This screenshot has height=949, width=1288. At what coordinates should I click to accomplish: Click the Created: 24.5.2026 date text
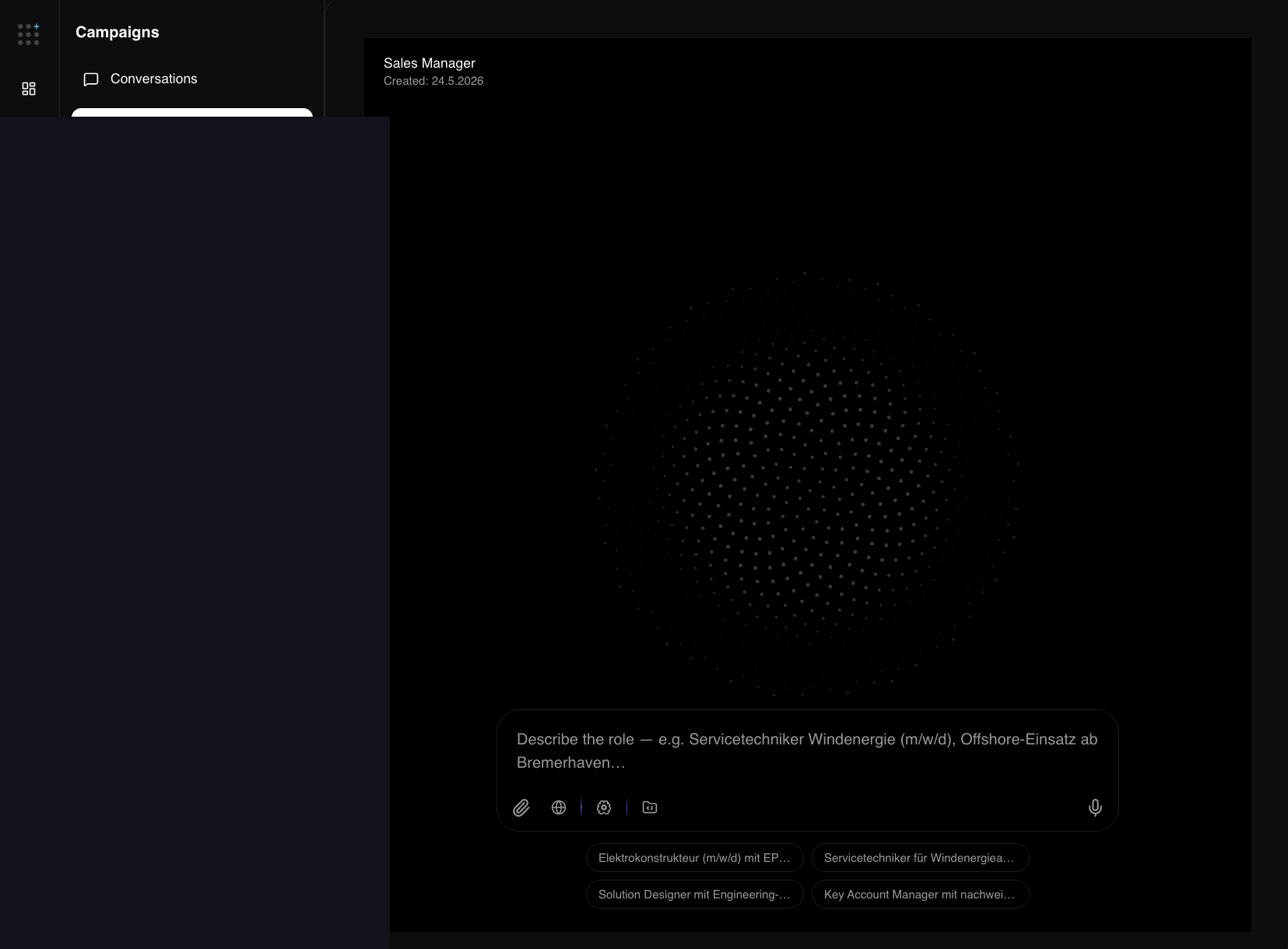(x=433, y=81)
